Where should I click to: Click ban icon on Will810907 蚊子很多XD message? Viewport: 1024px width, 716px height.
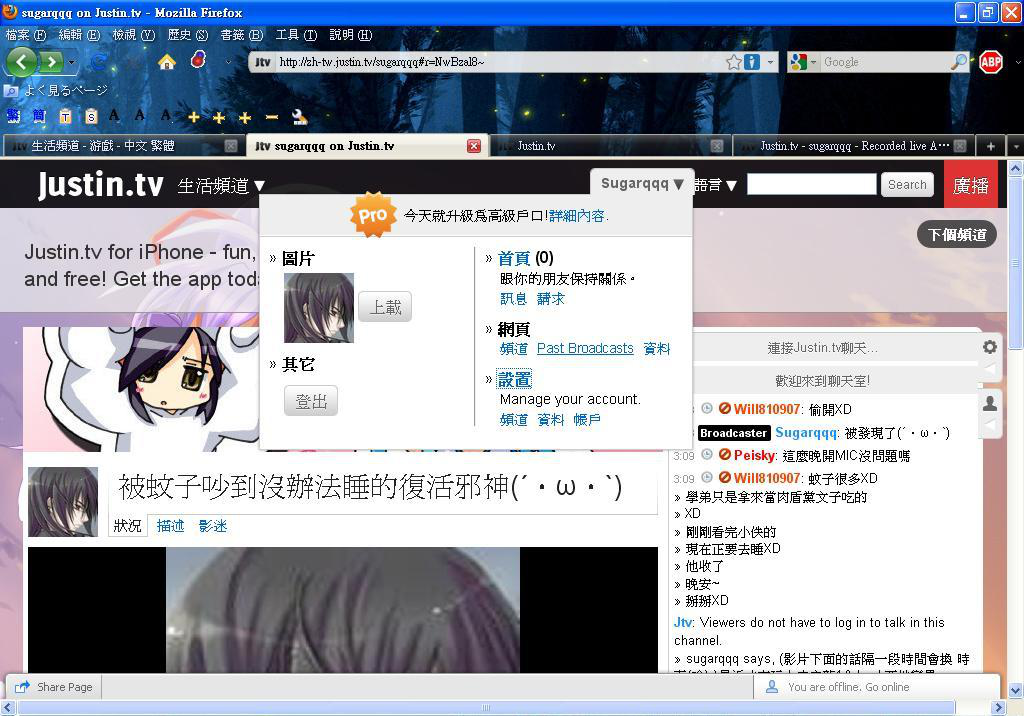coord(724,478)
